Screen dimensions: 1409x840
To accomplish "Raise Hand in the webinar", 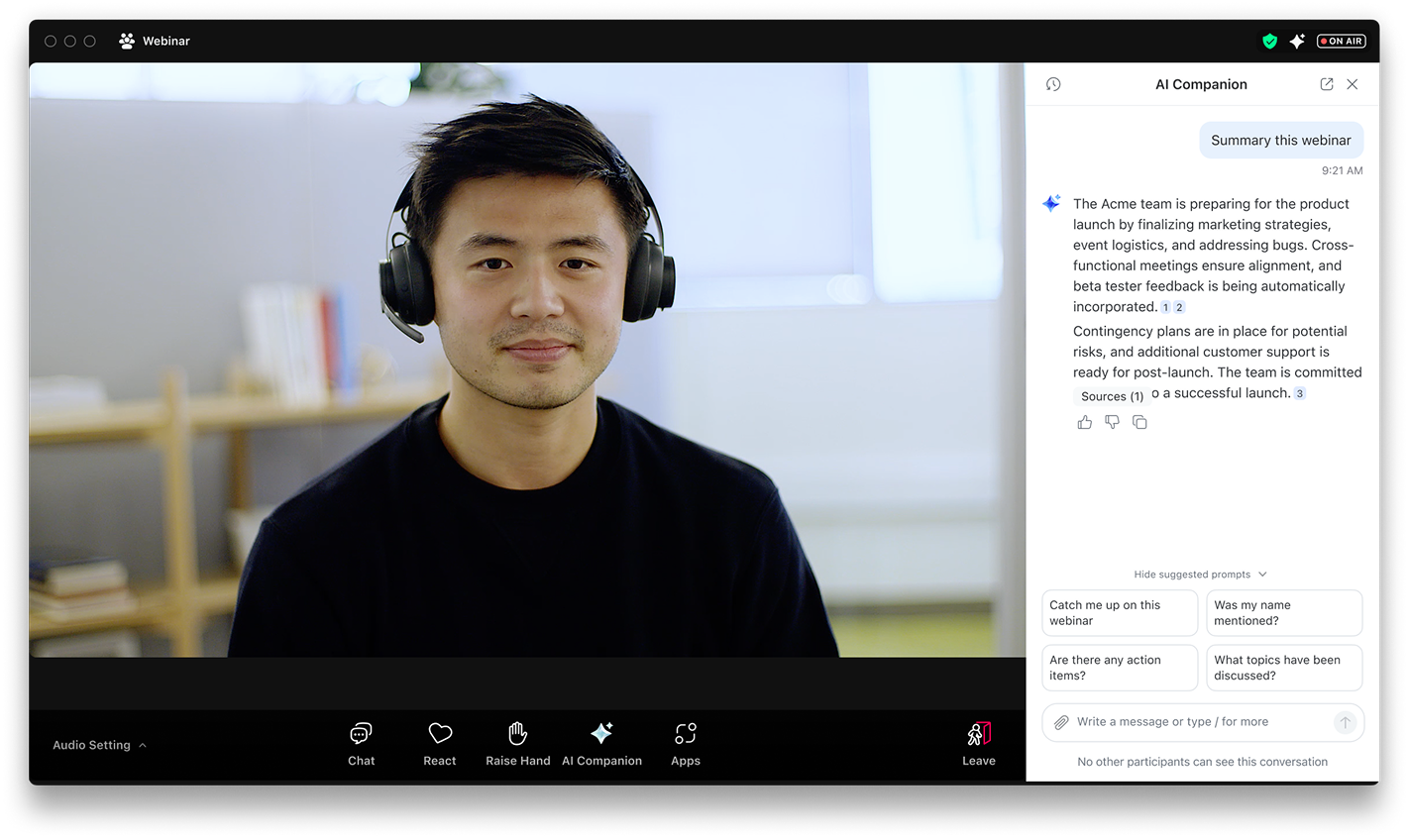I will (517, 744).
